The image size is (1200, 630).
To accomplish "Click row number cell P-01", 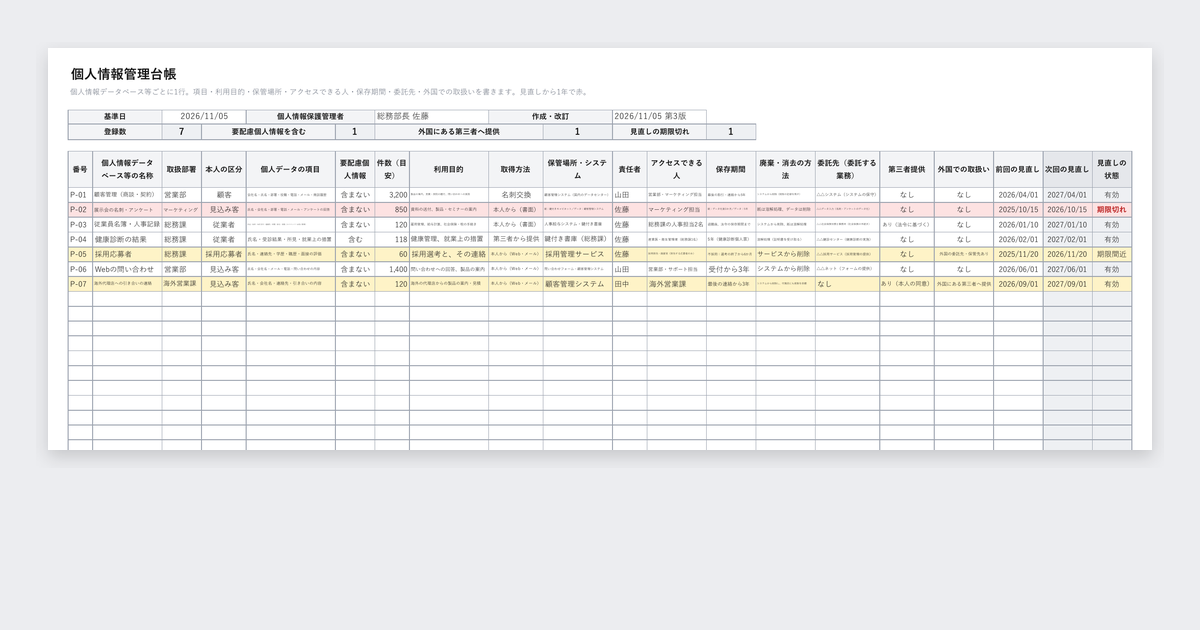I will (x=80, y=195).
